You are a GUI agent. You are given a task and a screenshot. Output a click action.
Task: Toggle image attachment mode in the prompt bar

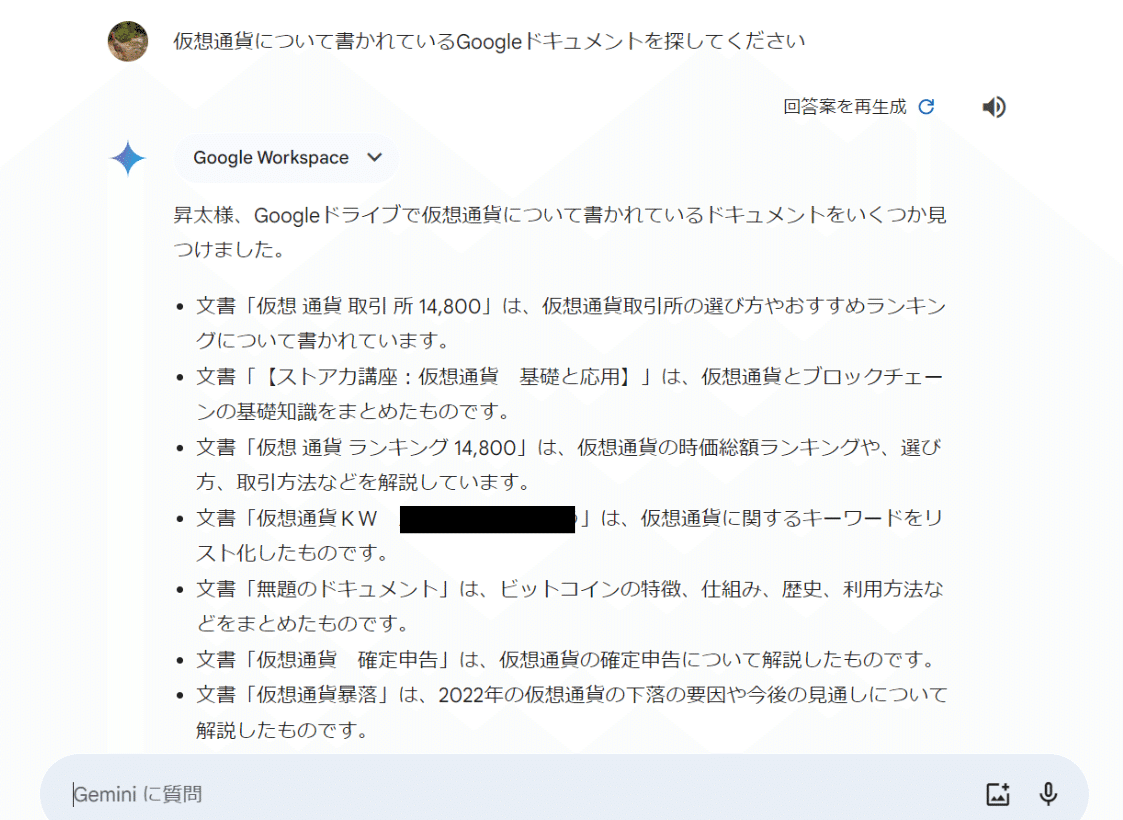997,793
